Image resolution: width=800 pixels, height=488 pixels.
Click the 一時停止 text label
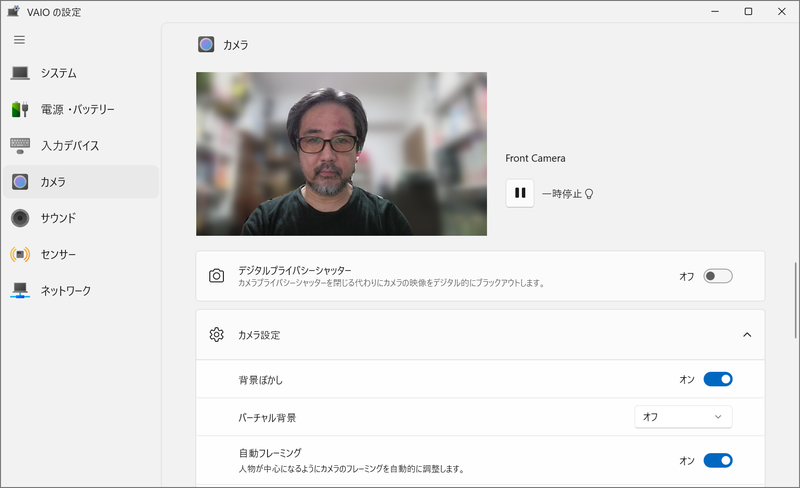(562, 194)
